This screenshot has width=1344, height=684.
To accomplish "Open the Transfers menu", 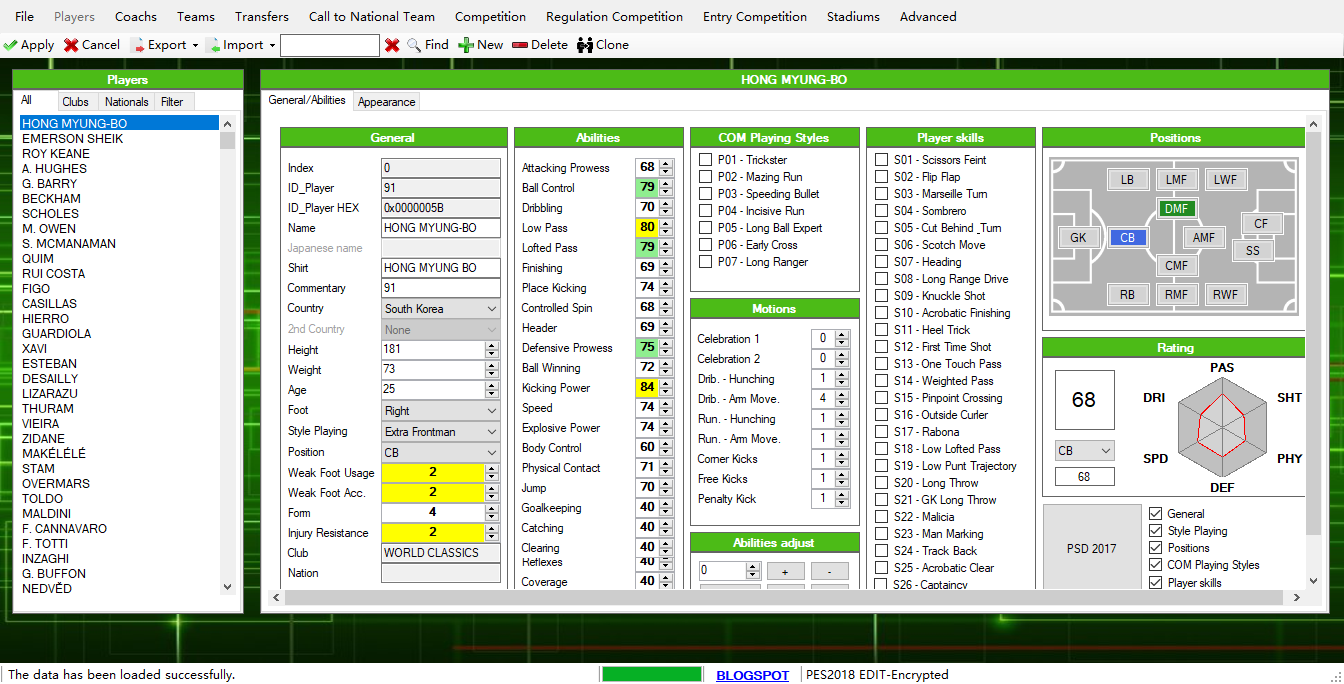I will (x=262, y=17).
